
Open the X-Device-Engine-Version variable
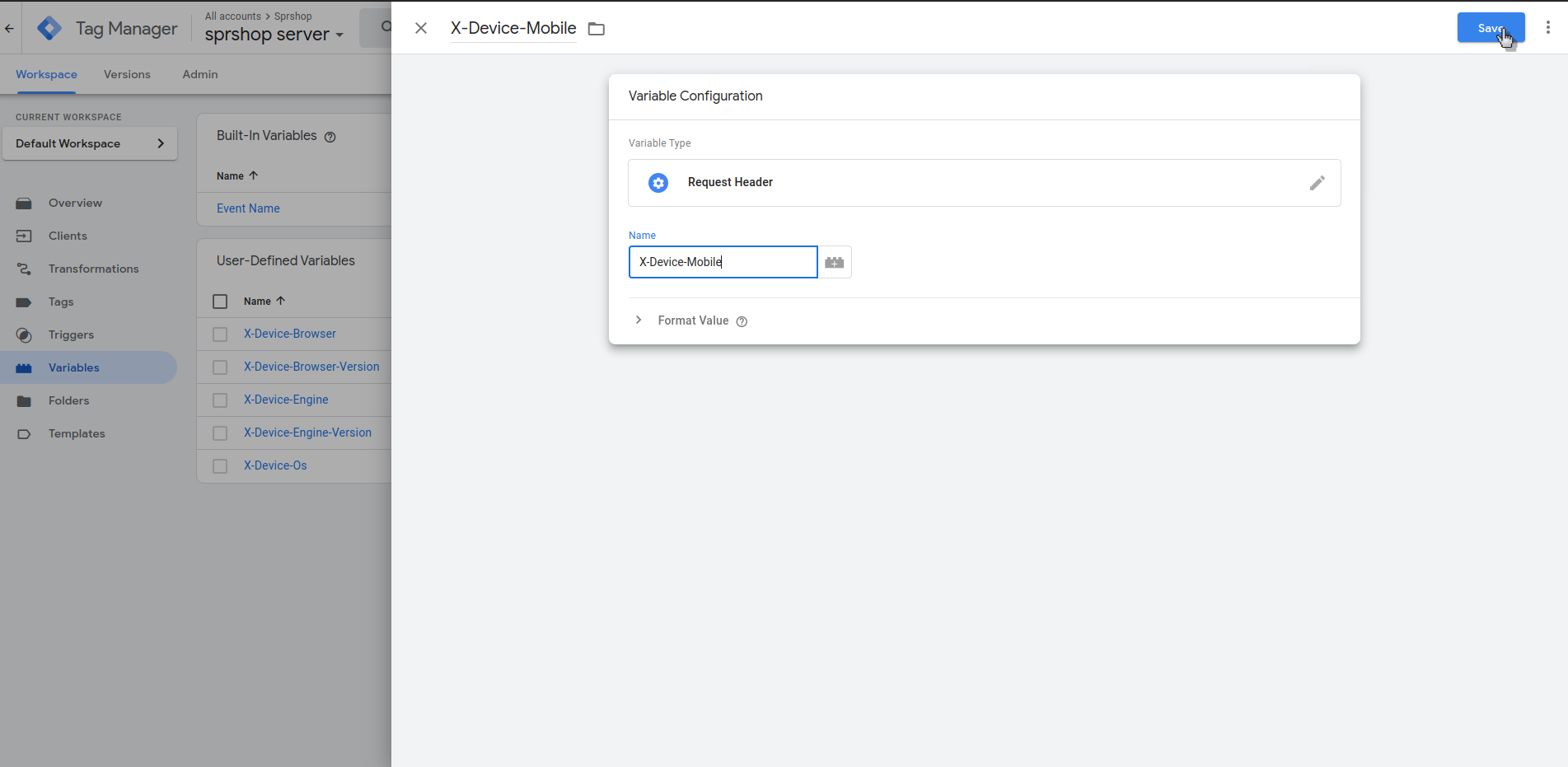coord(307,432)
